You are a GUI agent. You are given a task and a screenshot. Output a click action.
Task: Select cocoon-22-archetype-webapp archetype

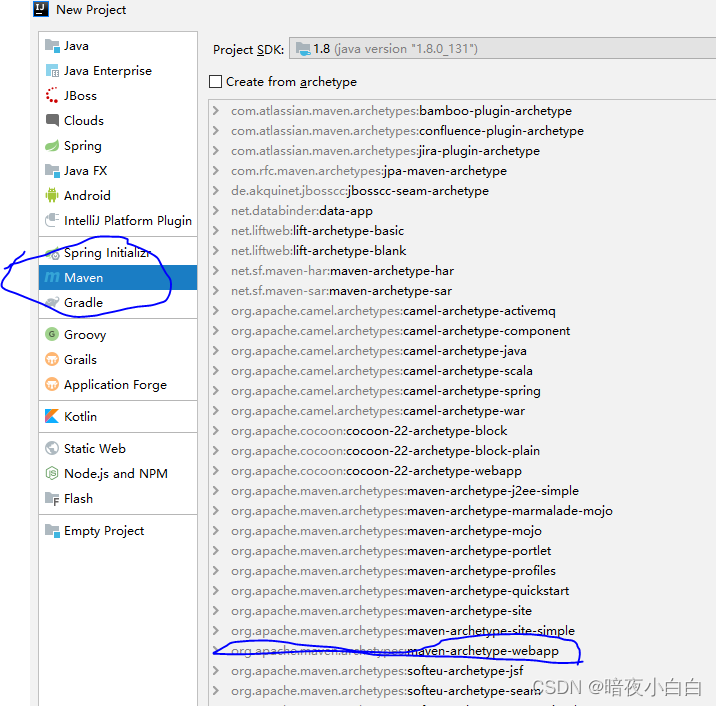tap(376, 471)
